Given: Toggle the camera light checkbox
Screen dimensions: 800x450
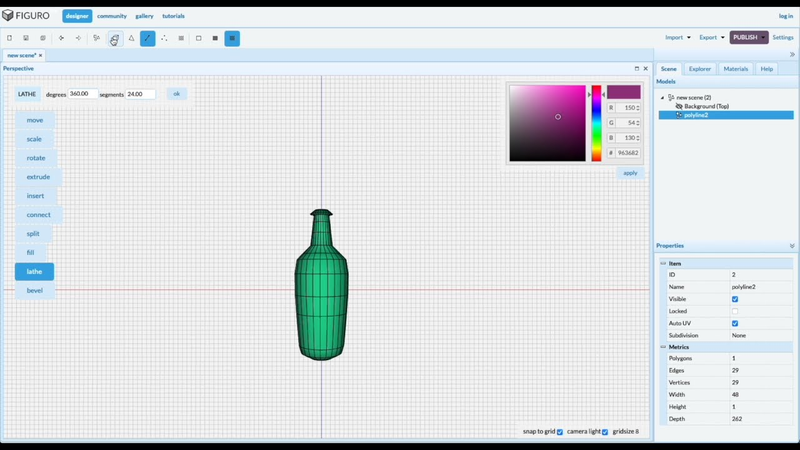Looking at the screenshot, I should pos(605,432).
